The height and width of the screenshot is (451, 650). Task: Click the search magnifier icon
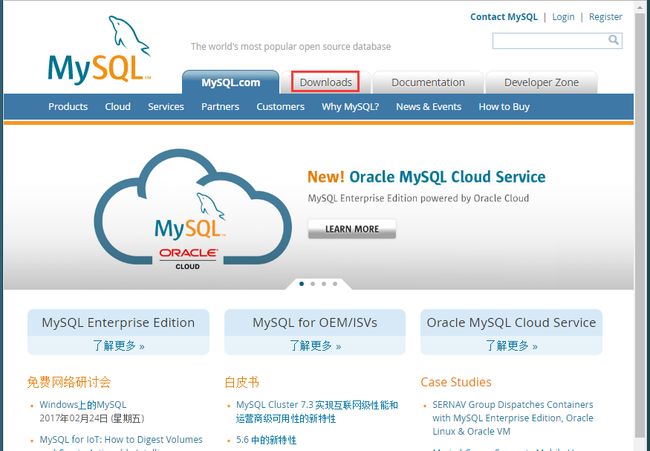[613, 40]
